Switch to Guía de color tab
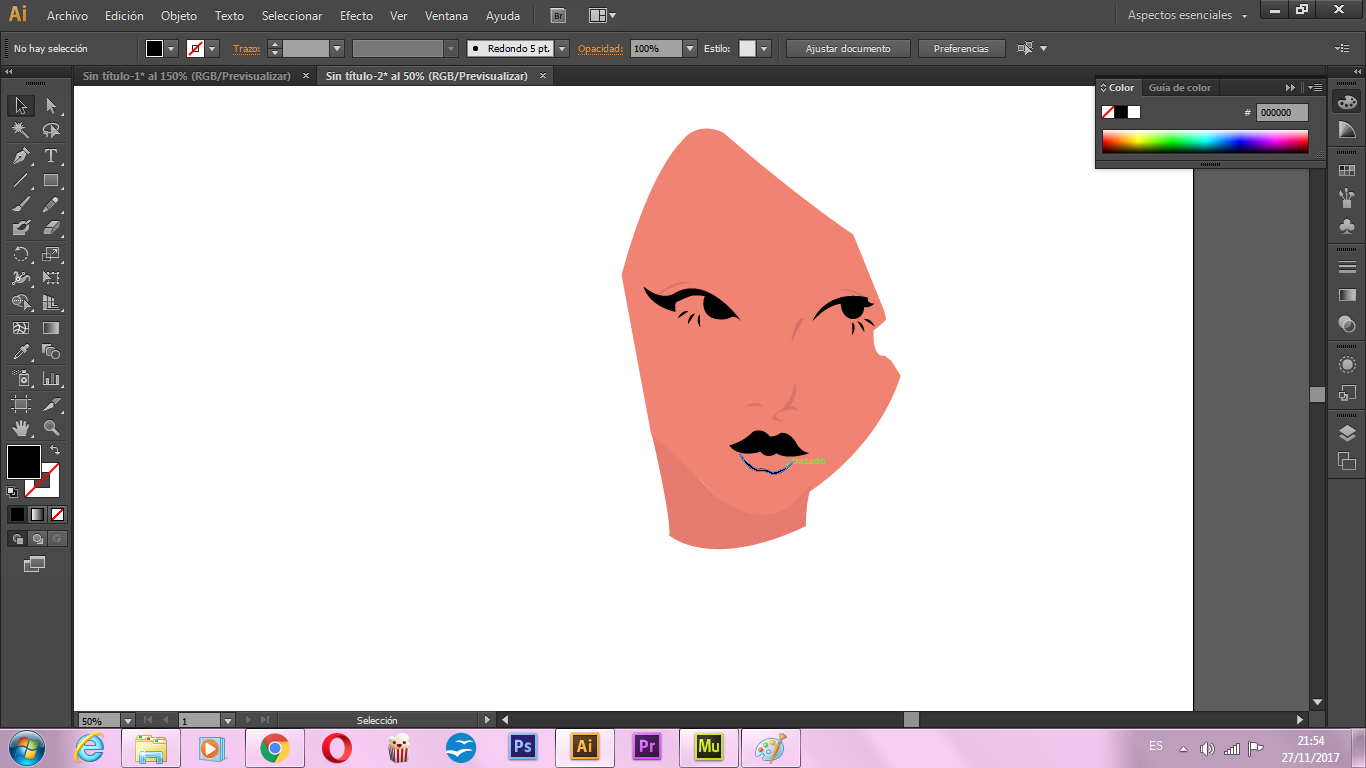 coord(1179,87)
